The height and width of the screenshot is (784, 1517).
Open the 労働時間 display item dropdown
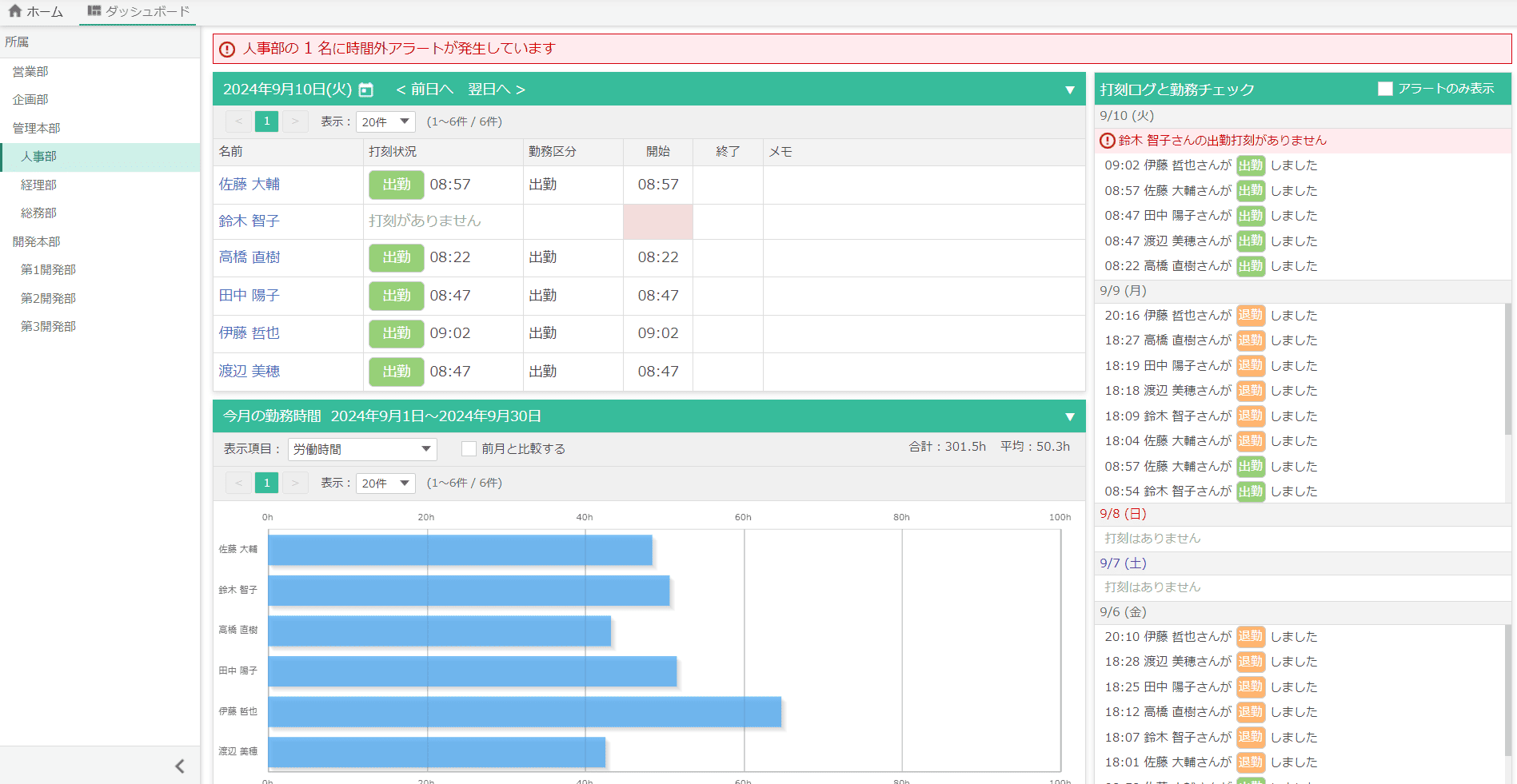click(362, 449)
